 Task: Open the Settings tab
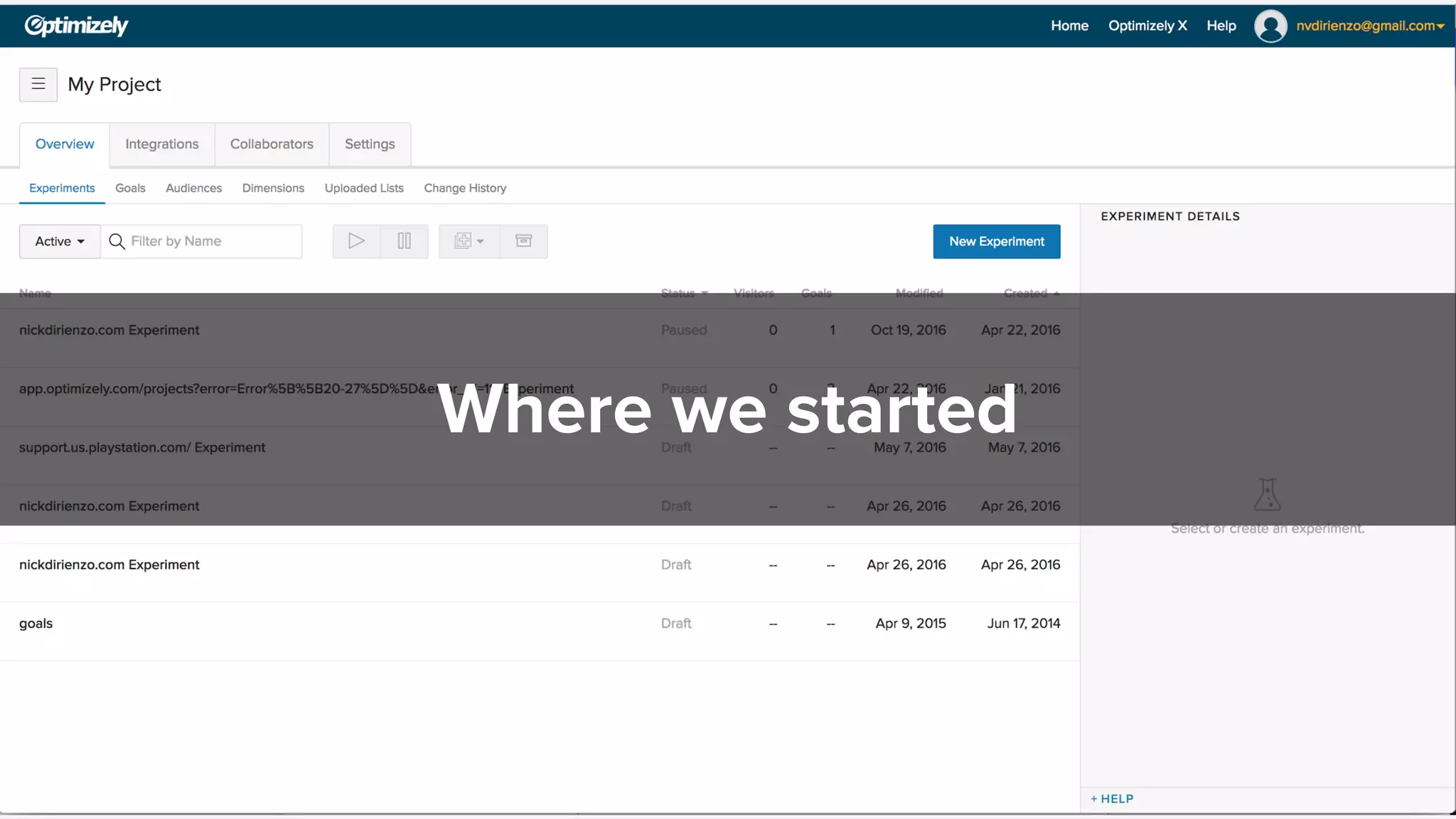click(x=370, y=144)
